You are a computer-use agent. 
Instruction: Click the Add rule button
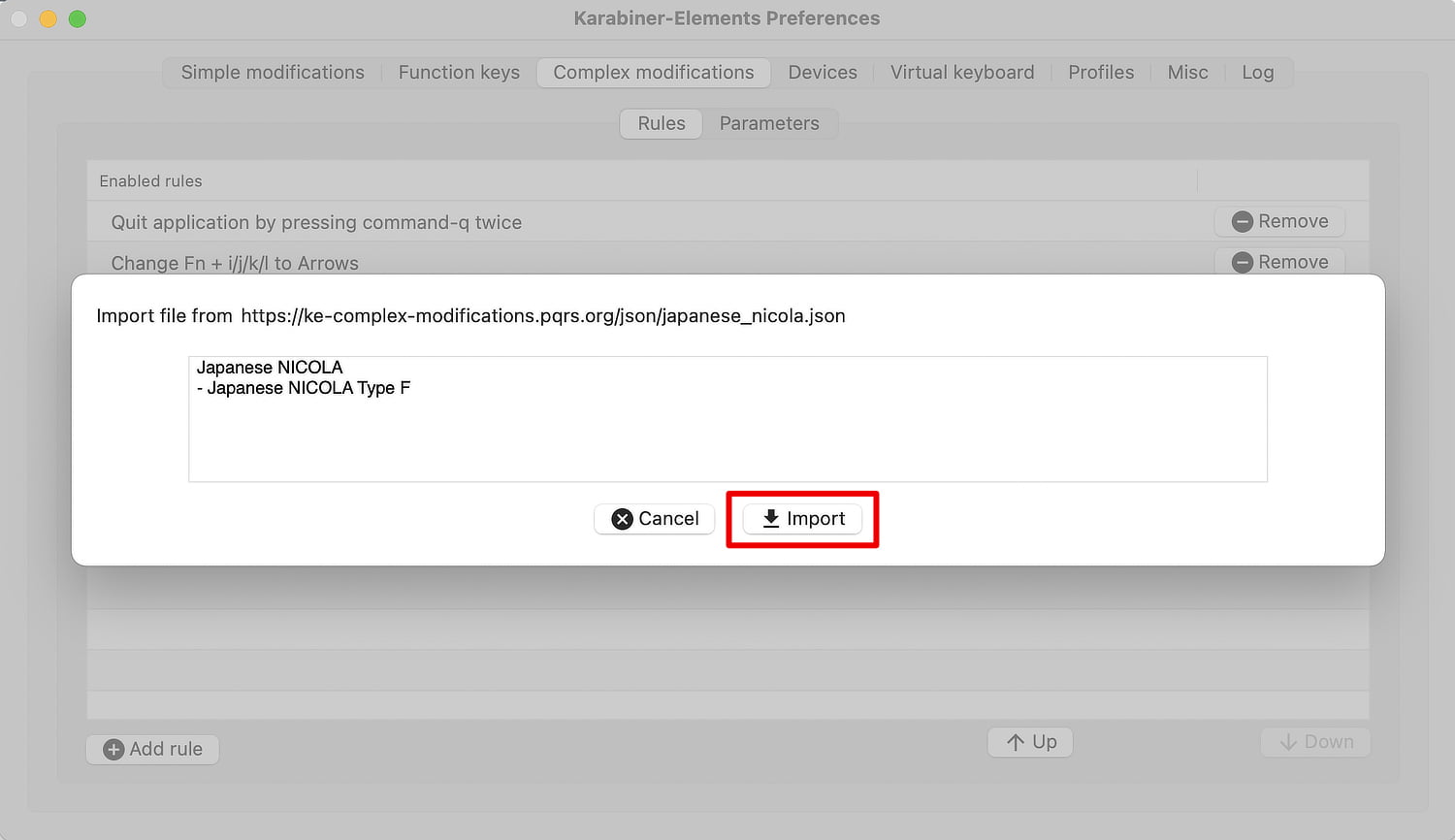click(x=152, y=749)
